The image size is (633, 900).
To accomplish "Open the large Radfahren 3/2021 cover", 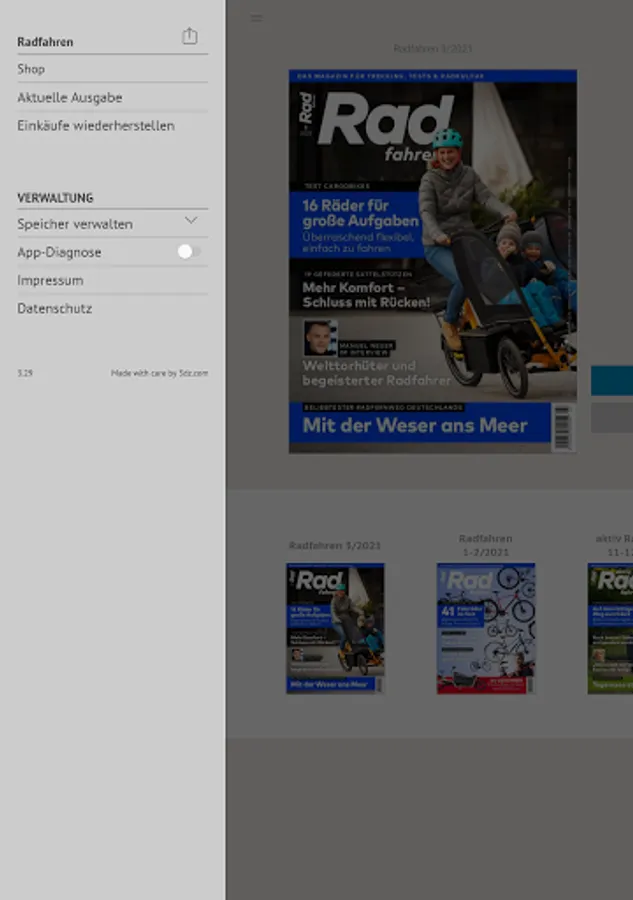I will [433, 261].
